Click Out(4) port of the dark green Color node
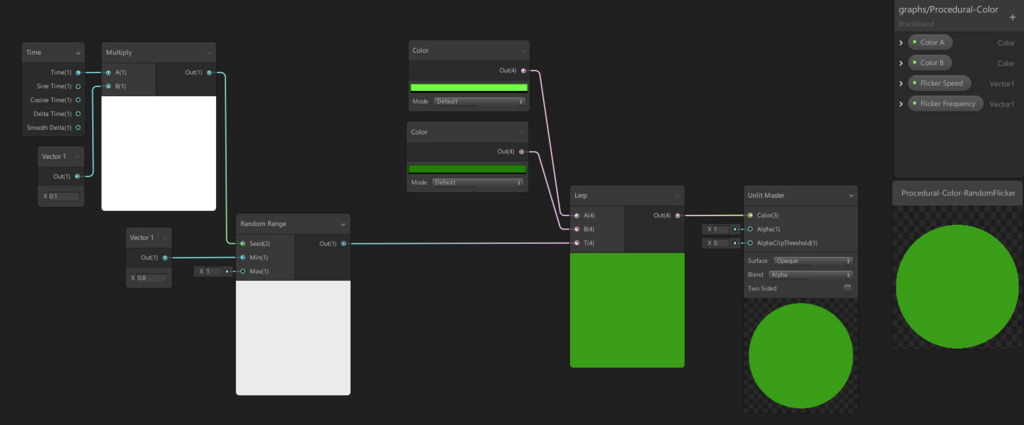The height and width of the screenshot is (425, 1024). click(521, 151)
